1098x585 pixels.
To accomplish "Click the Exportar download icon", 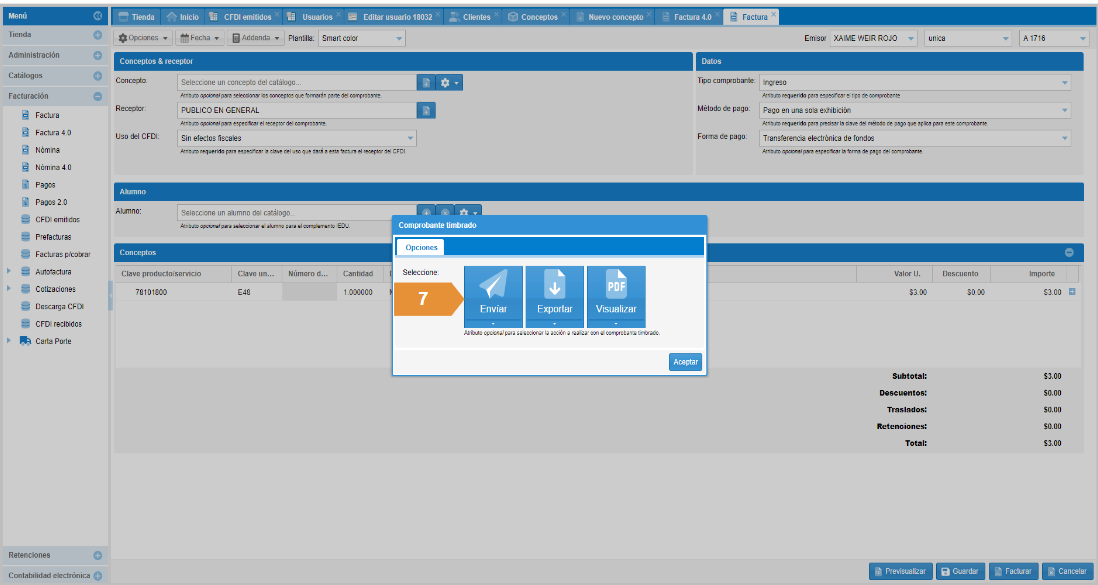I will [554, 288].
